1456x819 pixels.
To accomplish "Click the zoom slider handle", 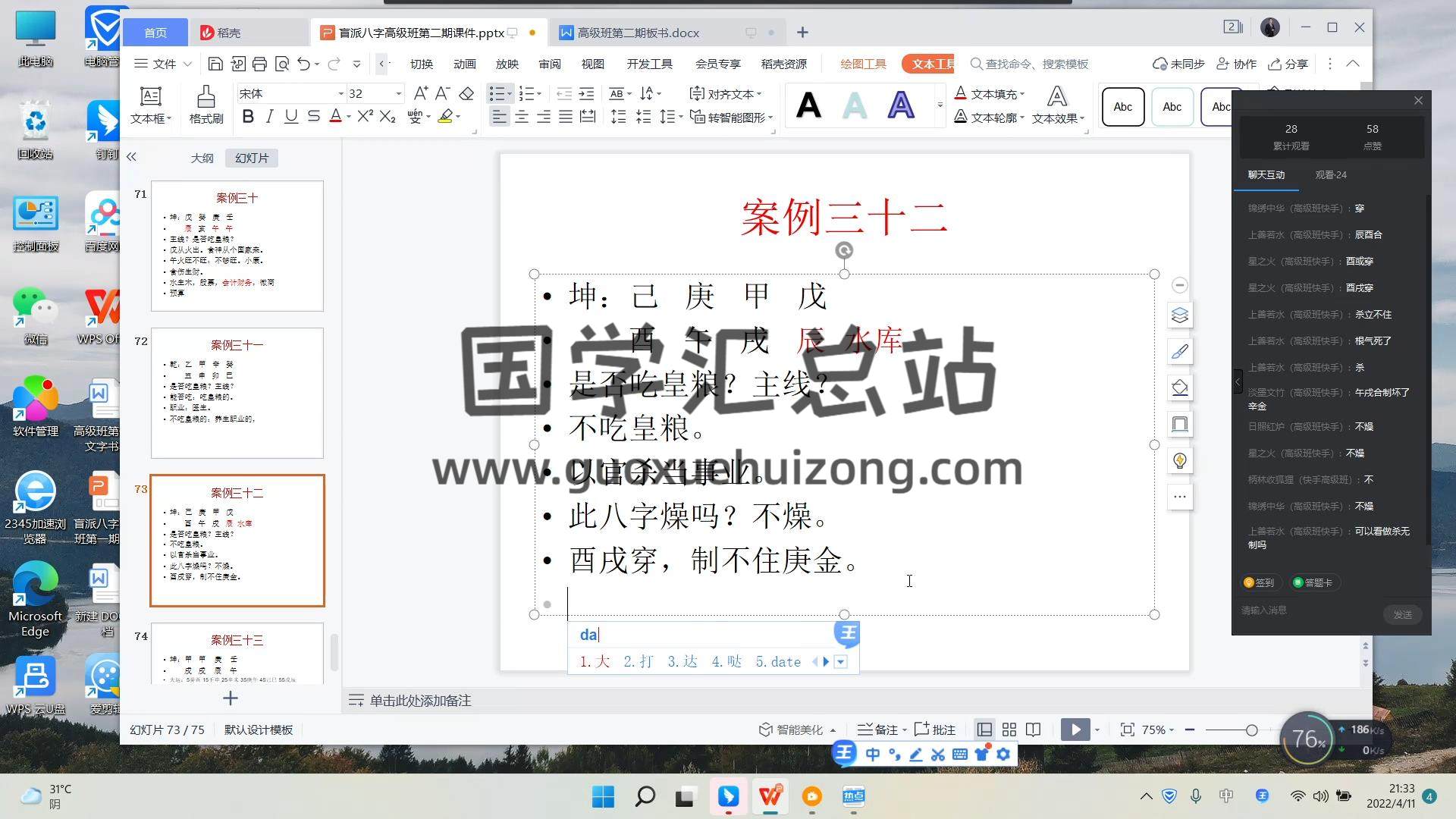I will point(1251,730).
